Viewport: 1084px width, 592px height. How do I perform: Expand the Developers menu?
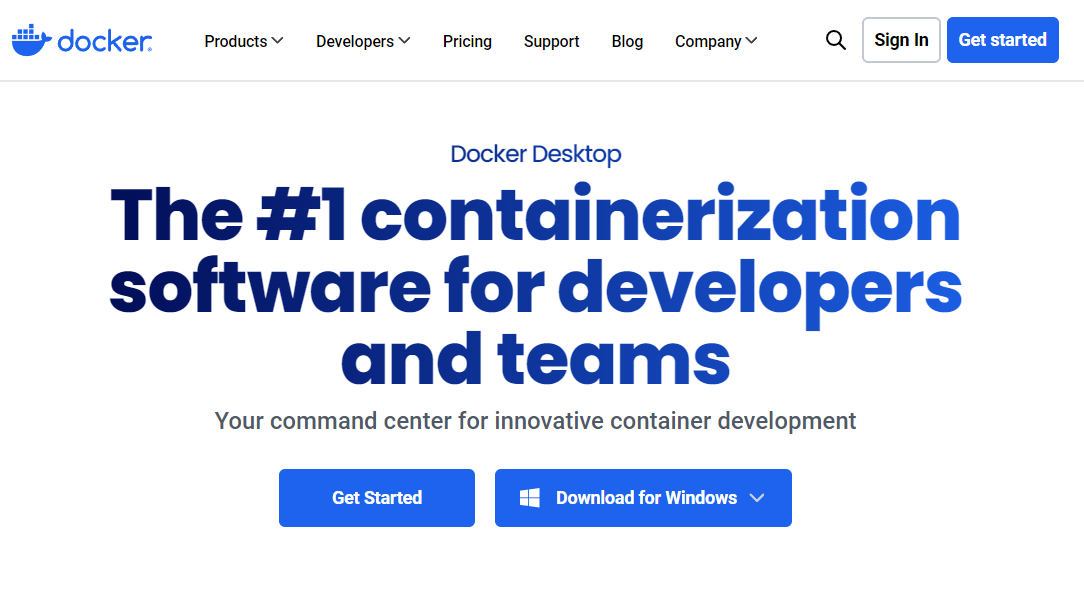tap(363, 41)
